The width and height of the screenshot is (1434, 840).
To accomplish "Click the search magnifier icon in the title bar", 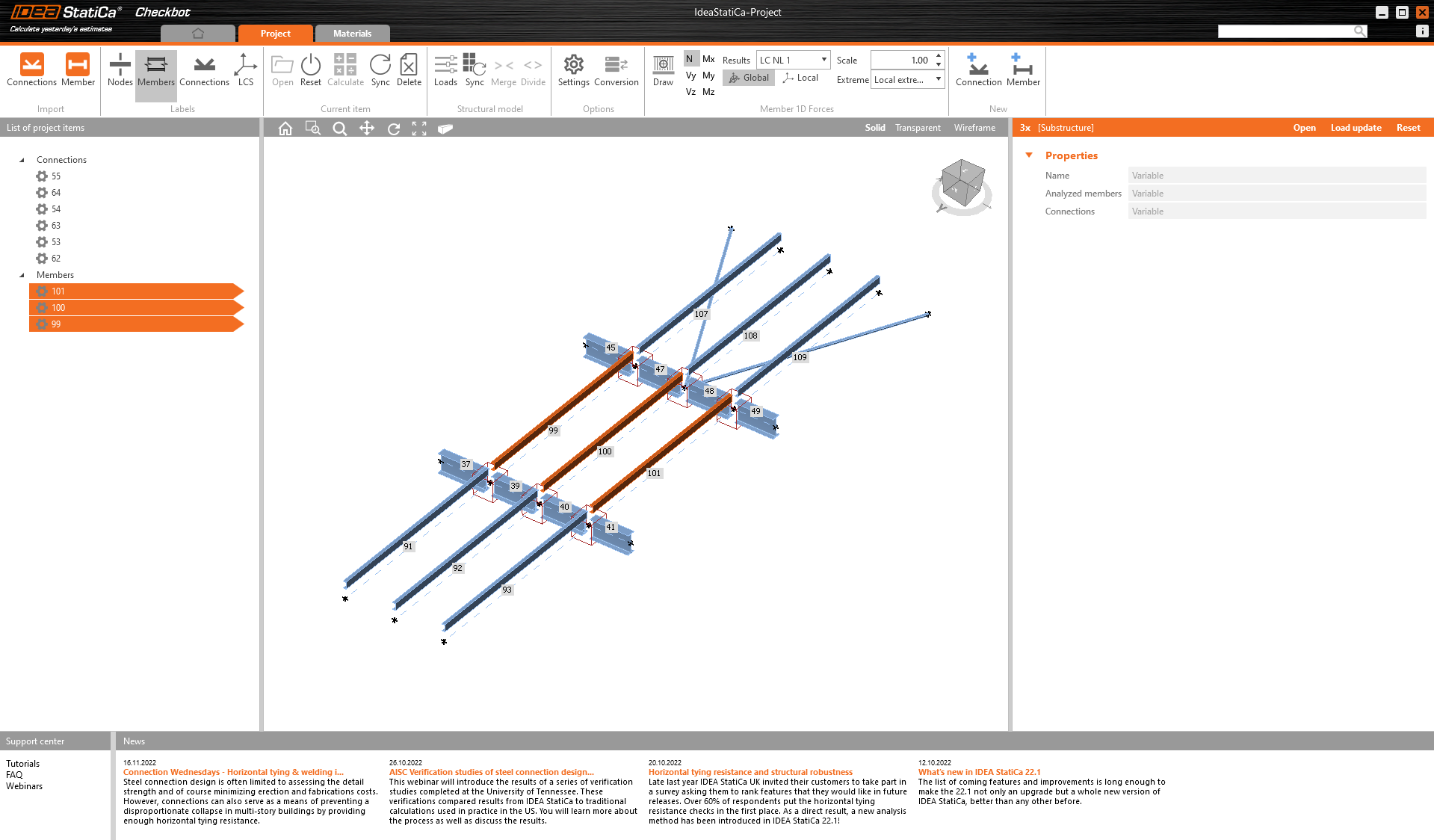I will coord(1359,31).
